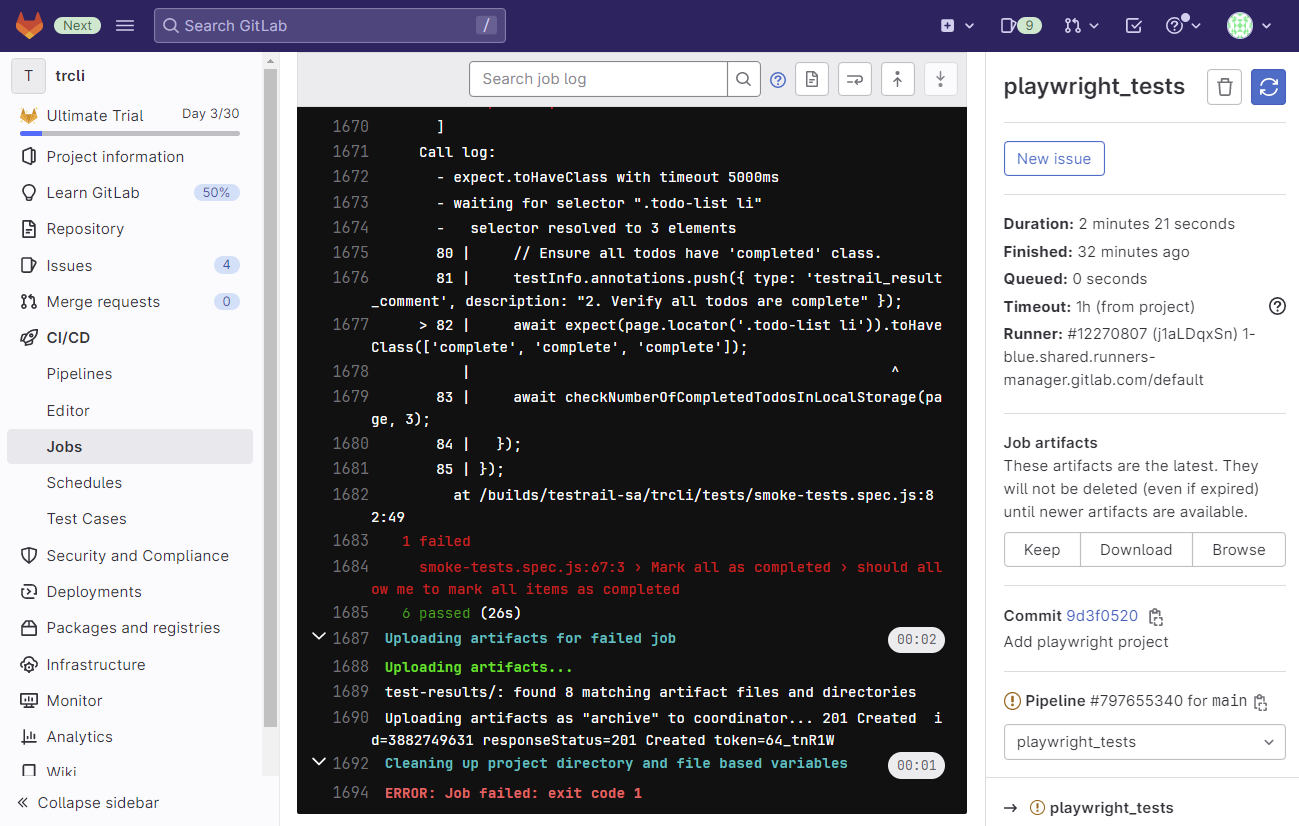The height and width of the screenshot is (826, 1299).
Task: Collapse the Uploading artifacts for failed job section
Action: click(x=319, y=637)
